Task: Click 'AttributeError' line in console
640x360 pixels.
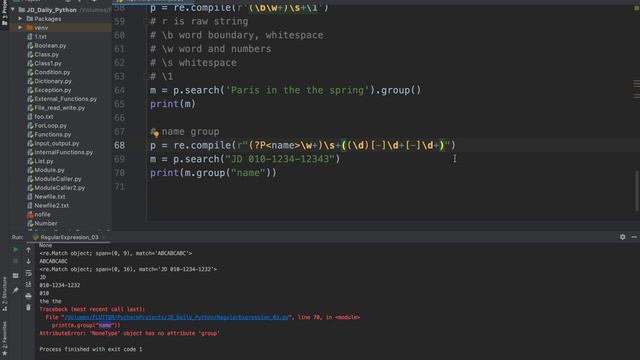Action: pyautogui.click(x=129, y=333)
